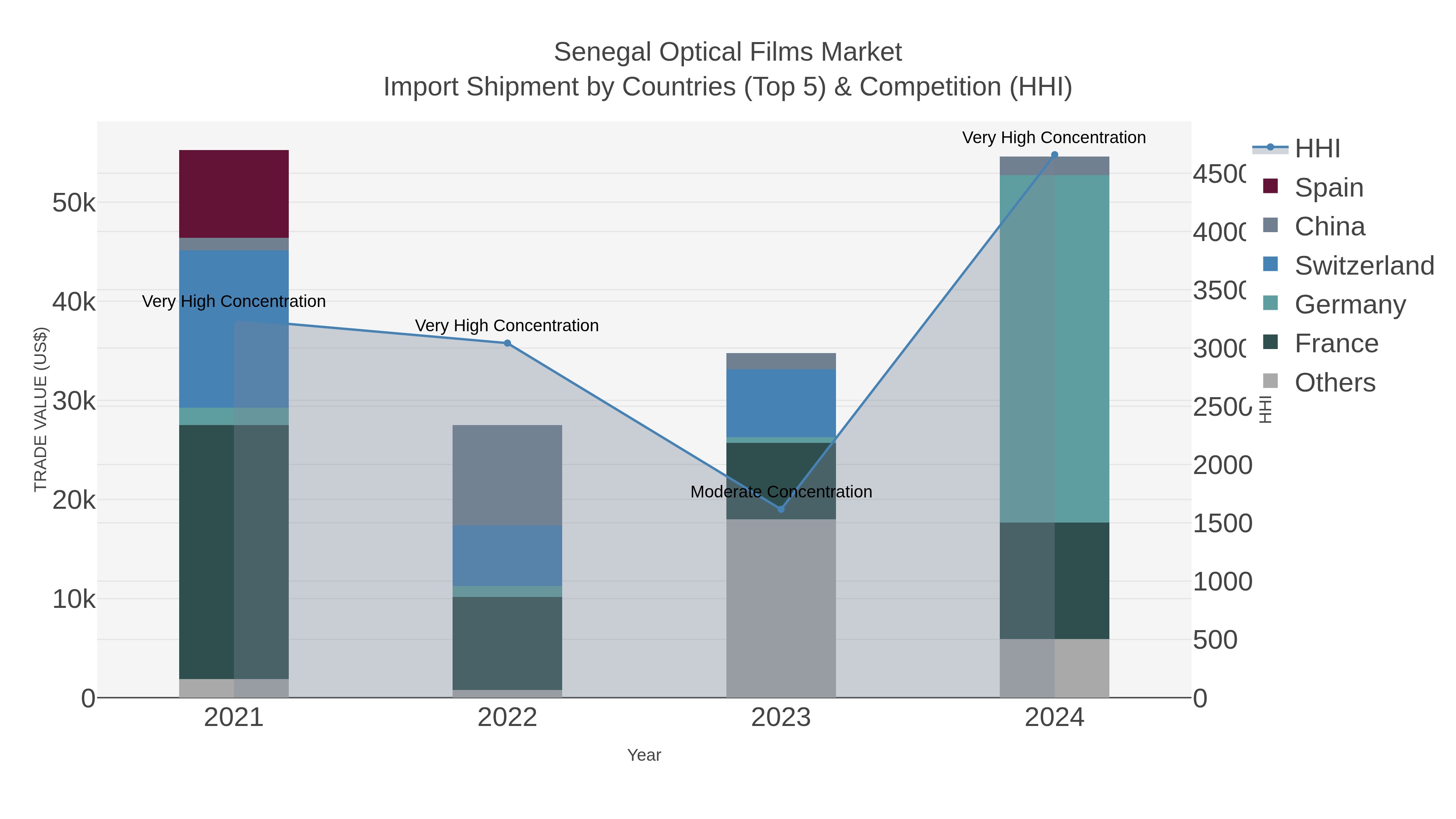Click the Spain legend color swatch
Image resolution: width=1456 pixels, height=819 pixels.
[x=1270, y=186]
